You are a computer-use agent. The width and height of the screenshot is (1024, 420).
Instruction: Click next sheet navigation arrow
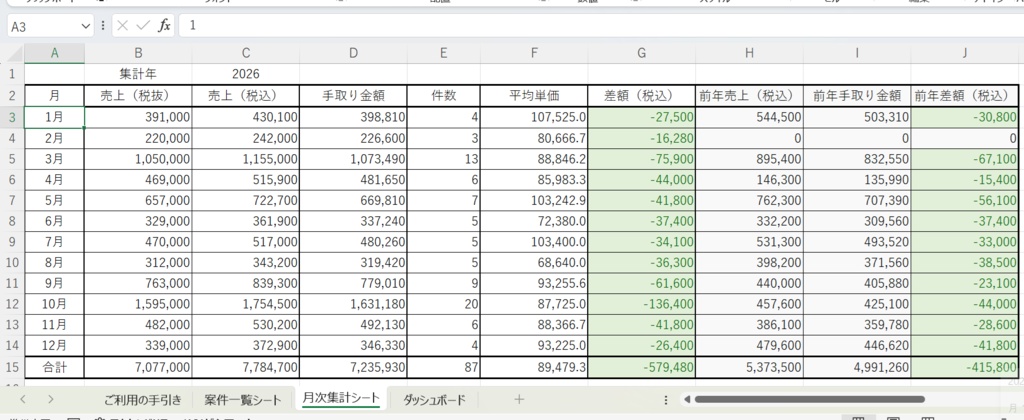51,399
